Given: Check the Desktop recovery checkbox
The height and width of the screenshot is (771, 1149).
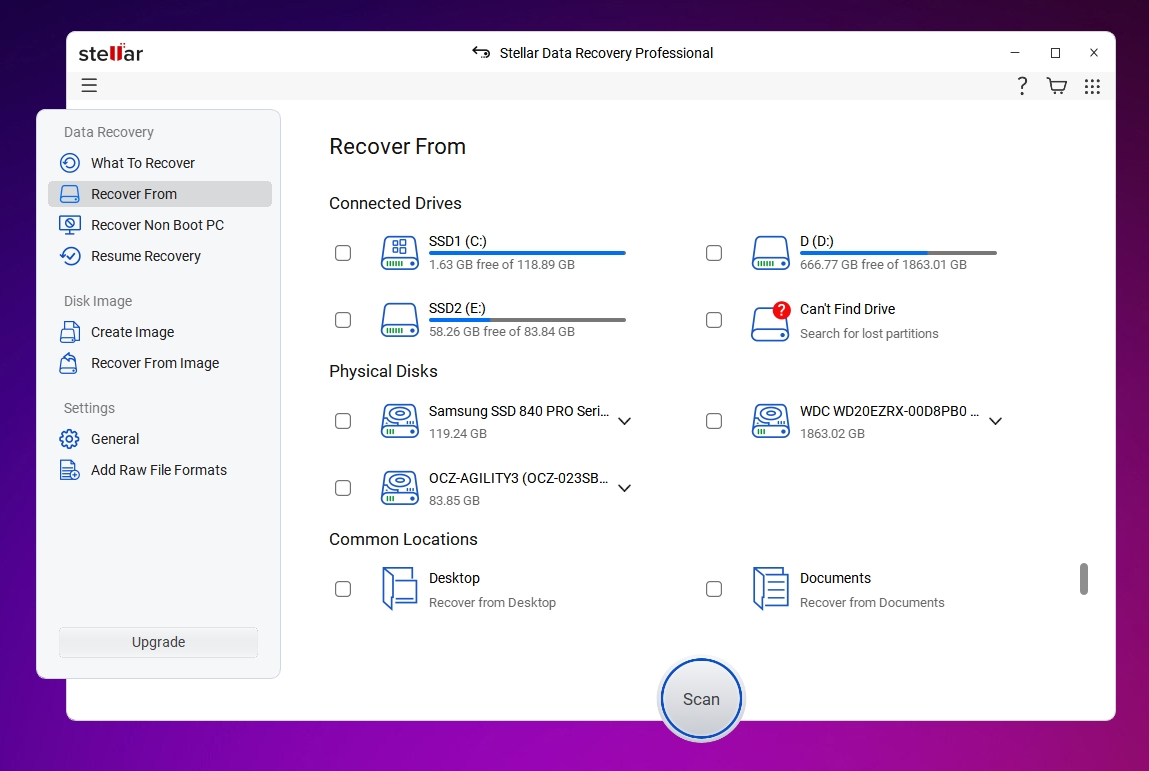Looking at the screenshot, I should point(343,589).
